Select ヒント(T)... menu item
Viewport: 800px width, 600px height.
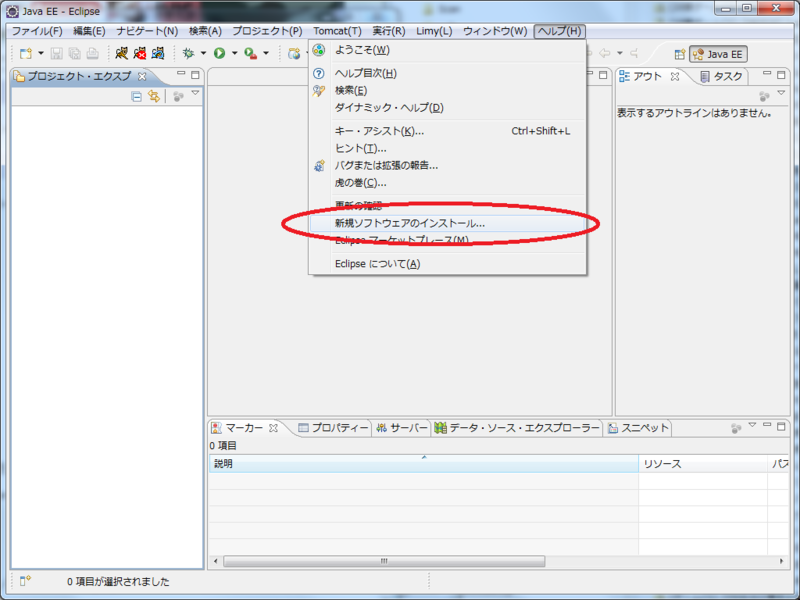(x=447, y=148)
